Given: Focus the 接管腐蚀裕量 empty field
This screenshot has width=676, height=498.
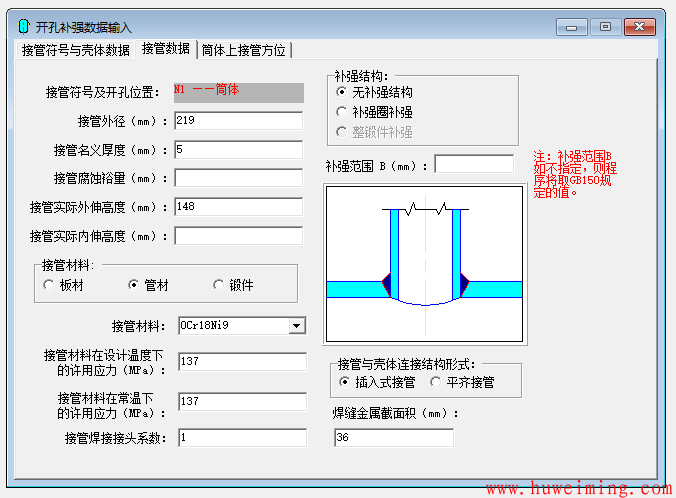Looking at the screenshot, I should [238, 178].
